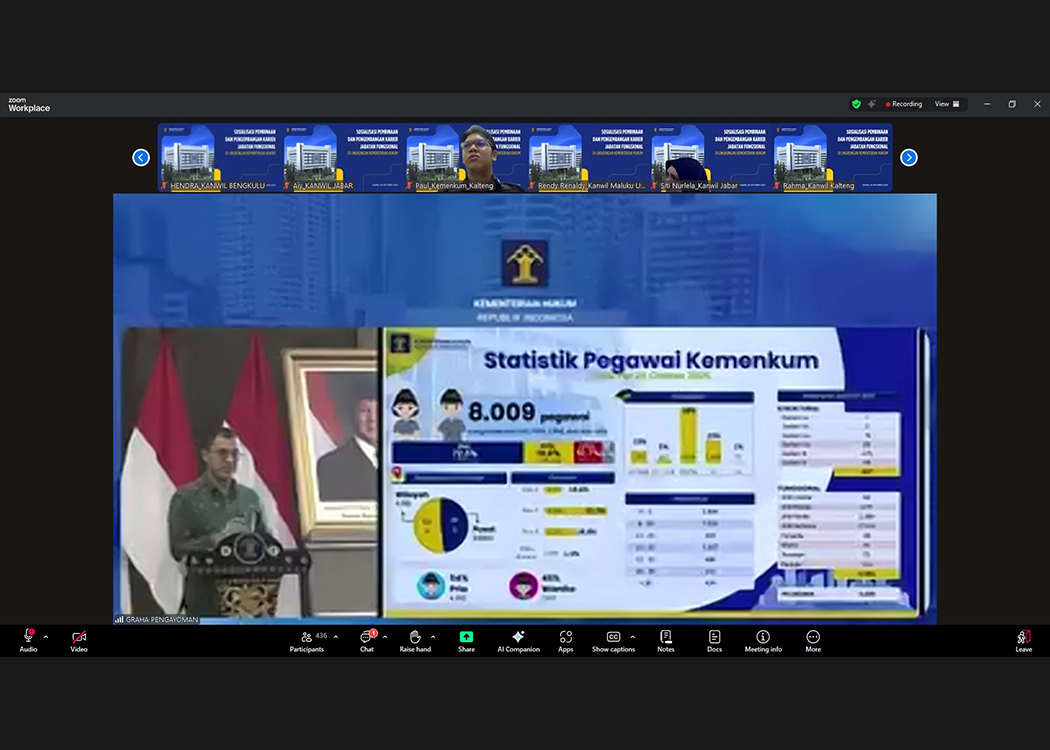This screenshot has width=1050, height=750.
Task: Open the Docs tool
Action: tap(714, 641)
